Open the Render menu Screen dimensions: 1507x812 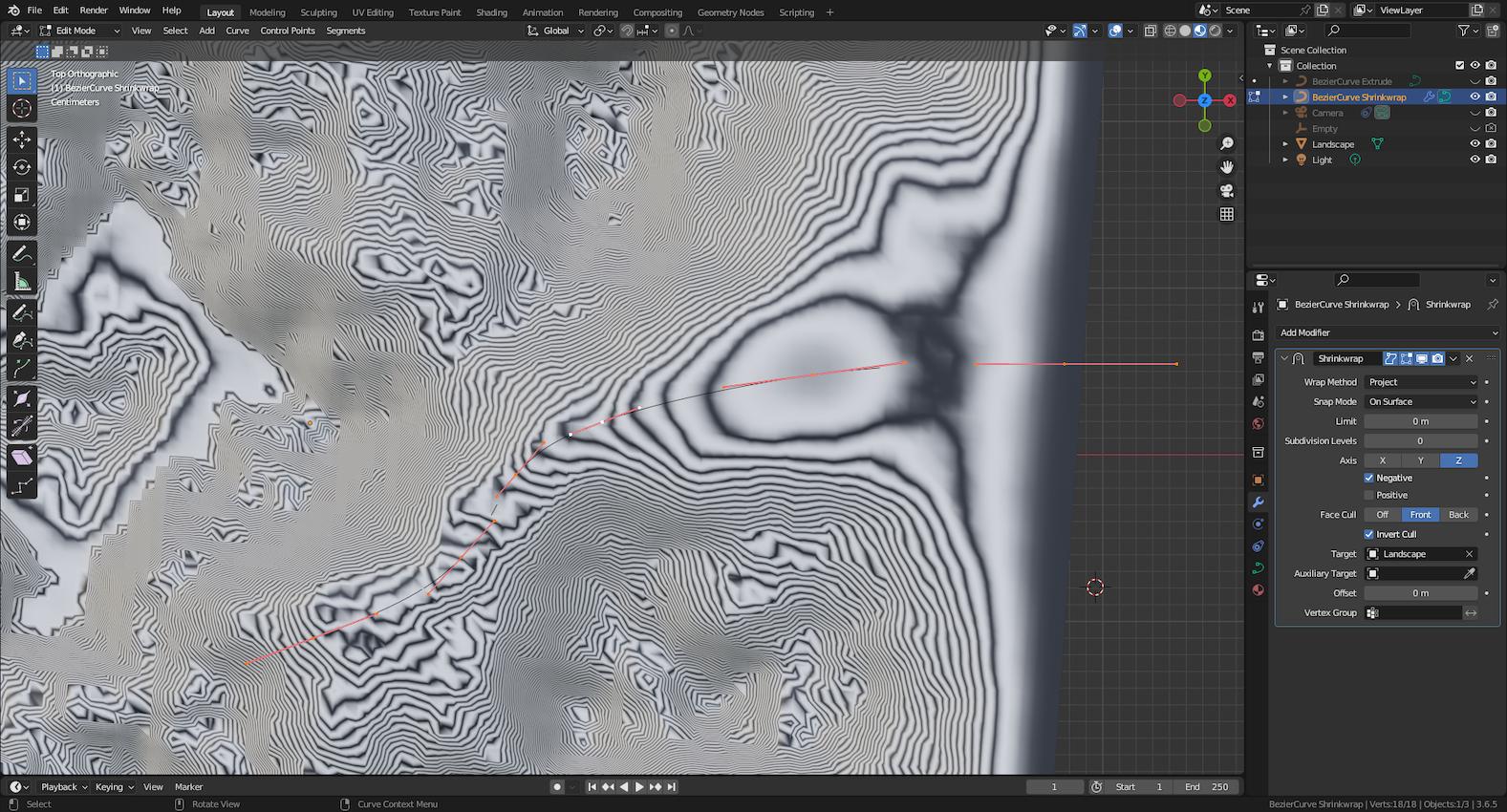tap(94, 11)
